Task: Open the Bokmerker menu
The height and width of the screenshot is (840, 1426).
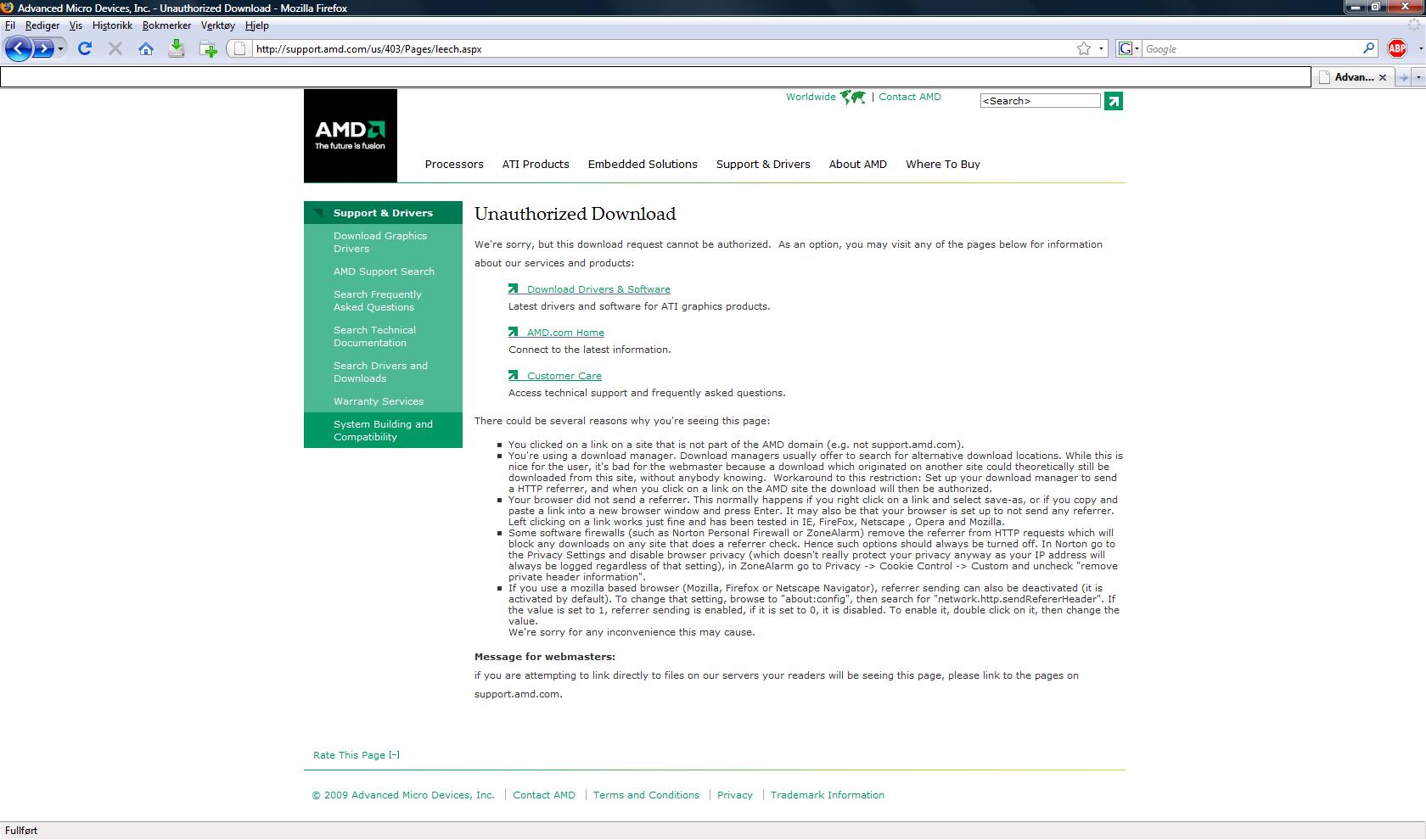Action: click(166, 25)
